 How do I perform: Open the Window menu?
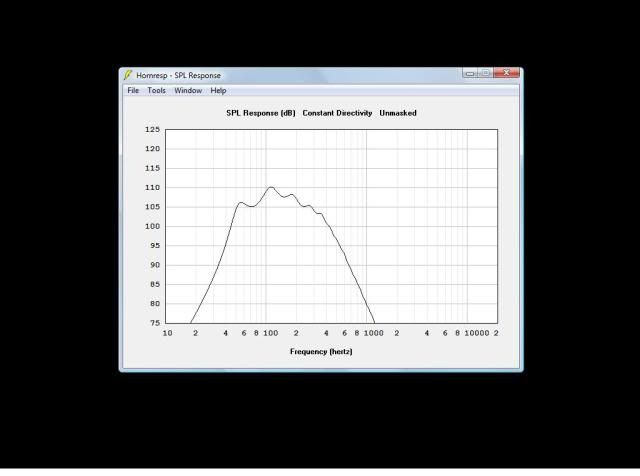point(188,91)
